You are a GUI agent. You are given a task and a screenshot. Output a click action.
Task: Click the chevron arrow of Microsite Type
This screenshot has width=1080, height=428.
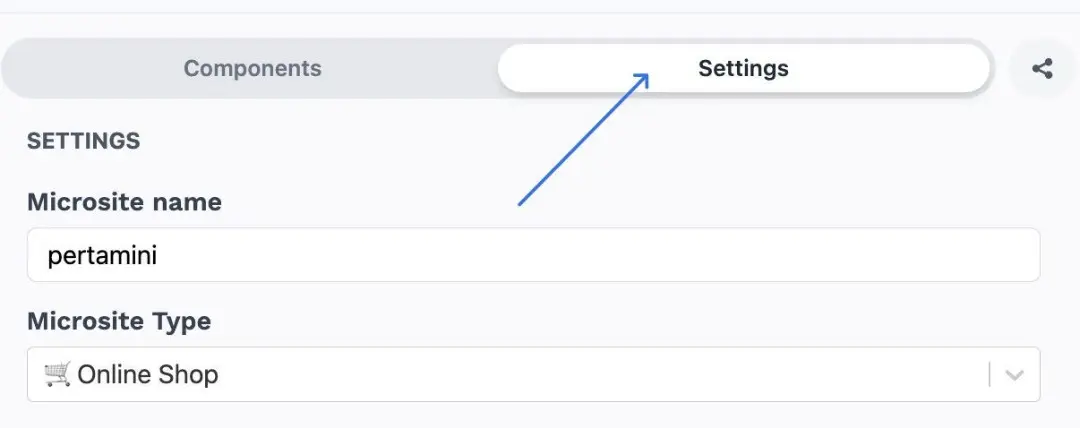coord(1015,375)
